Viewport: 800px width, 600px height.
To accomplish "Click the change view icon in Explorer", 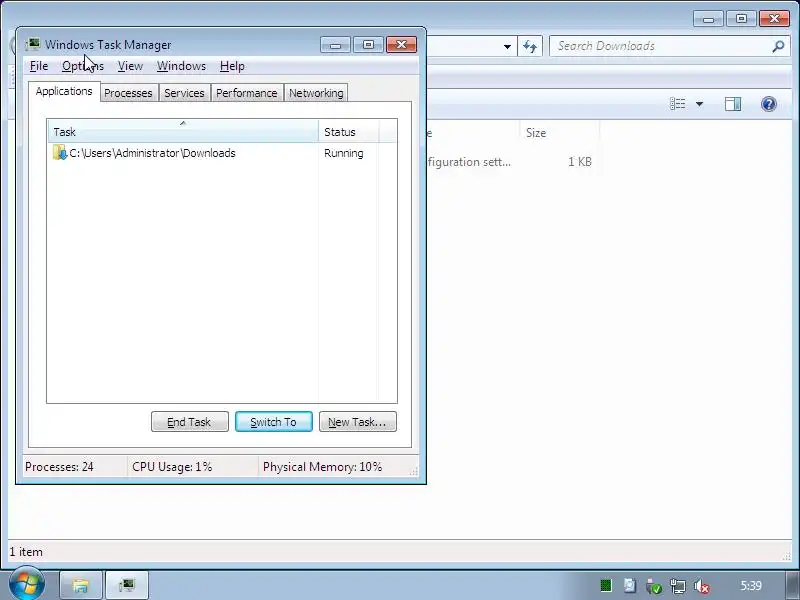I will coord(678,104).
